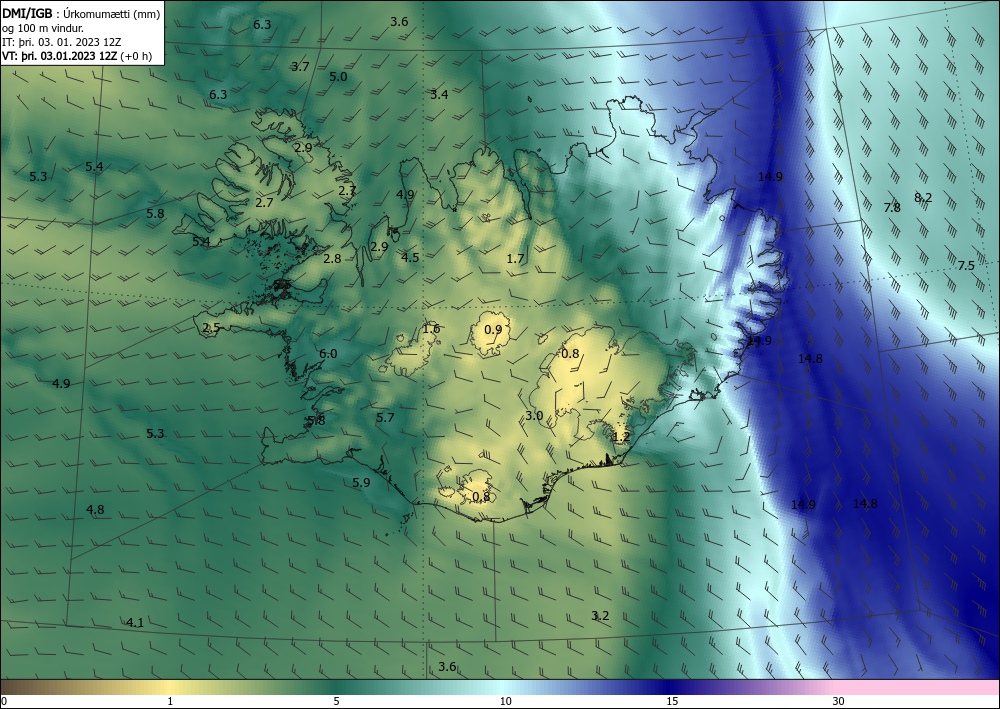Click the 6.0 value label
Screen dimensions: 1000x709
(328, 354)
